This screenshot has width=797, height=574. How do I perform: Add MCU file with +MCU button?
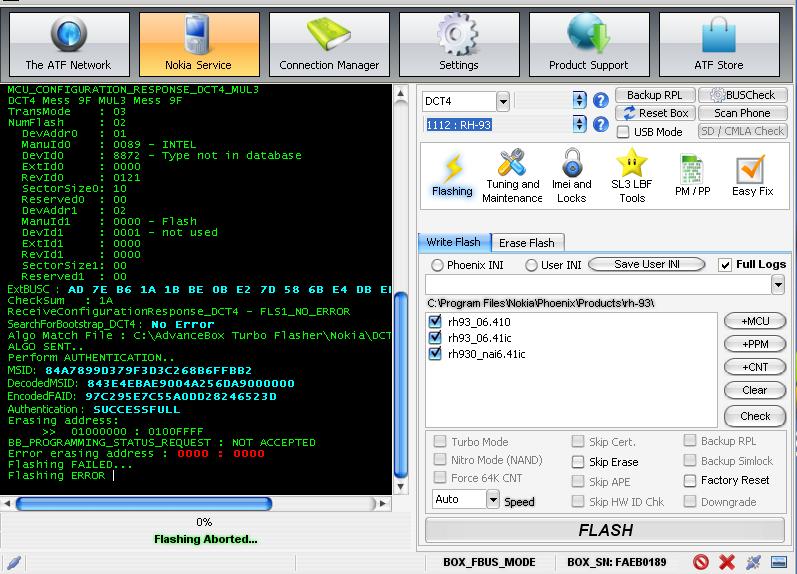point(755,321)
